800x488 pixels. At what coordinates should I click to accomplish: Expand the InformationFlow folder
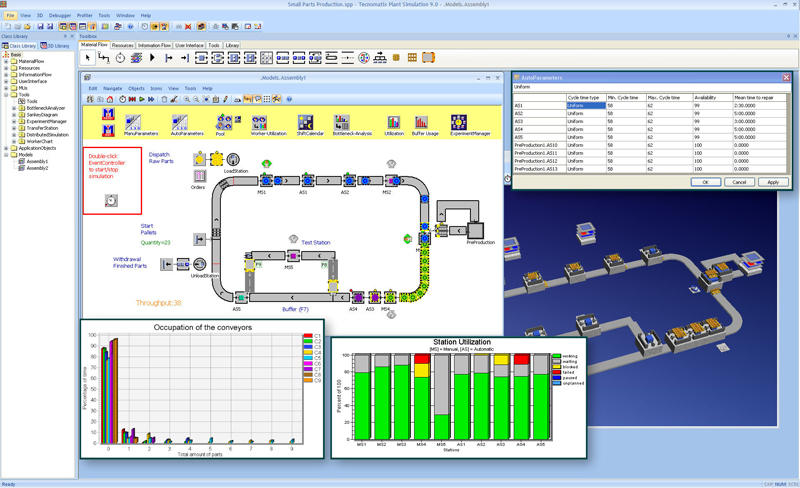coord(6,75)
